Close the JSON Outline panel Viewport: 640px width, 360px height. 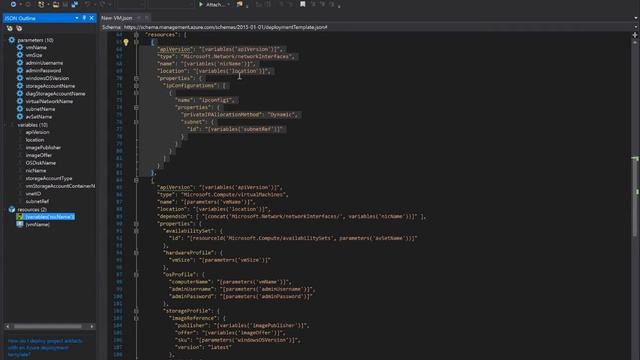[91, 18]
